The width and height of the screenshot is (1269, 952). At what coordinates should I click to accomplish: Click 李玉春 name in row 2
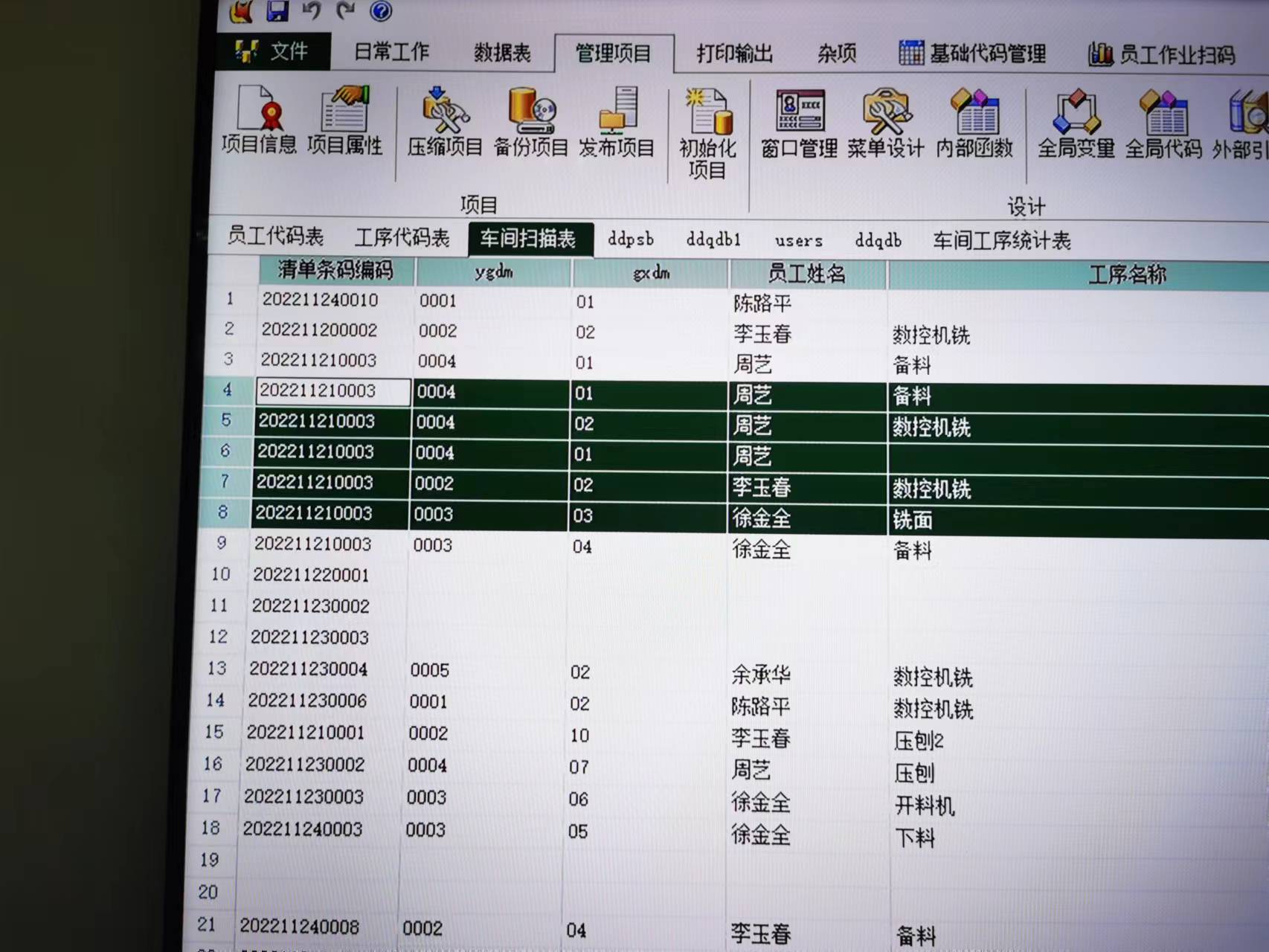762,334
